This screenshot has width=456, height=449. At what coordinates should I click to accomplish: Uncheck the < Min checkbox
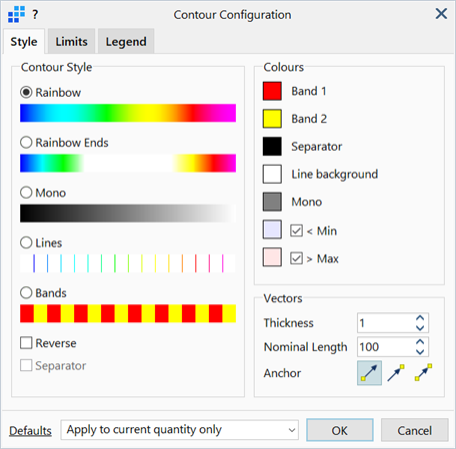(296, 231)
